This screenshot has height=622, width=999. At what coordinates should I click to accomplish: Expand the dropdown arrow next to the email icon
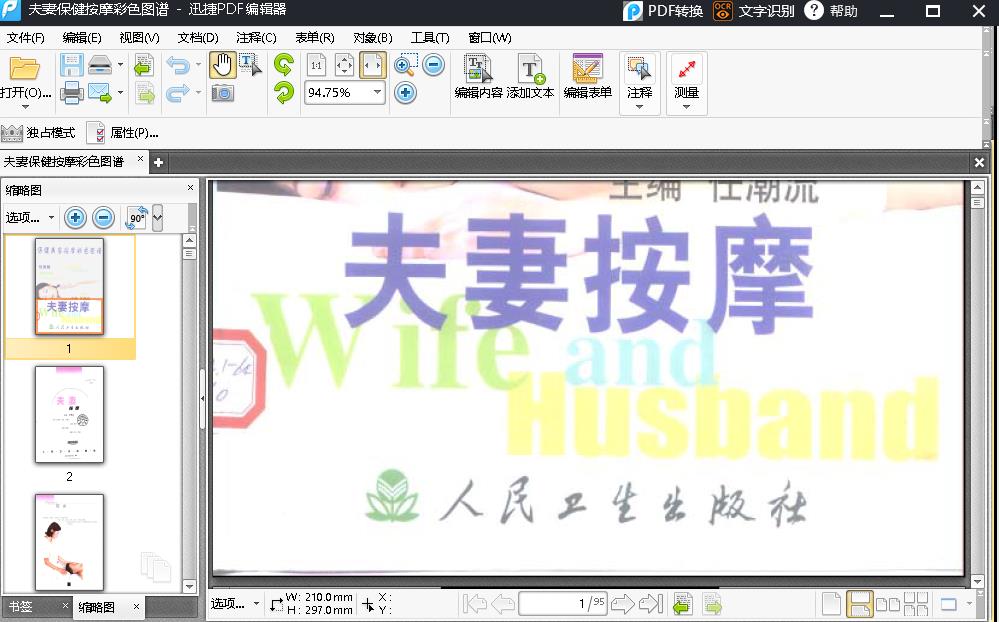(x=120, y=93)
